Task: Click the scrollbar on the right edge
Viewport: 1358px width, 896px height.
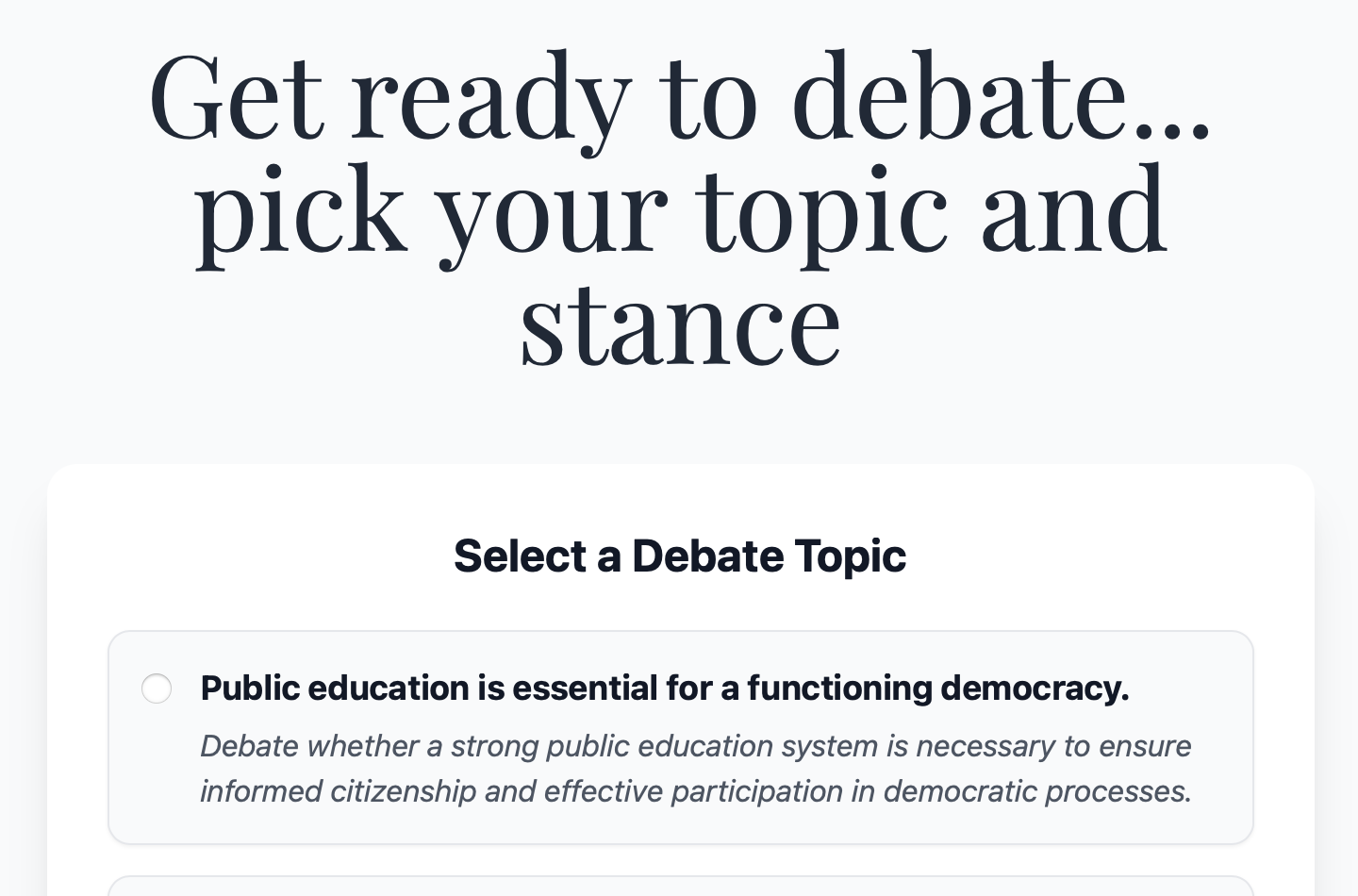Action: pos(1354,448)
